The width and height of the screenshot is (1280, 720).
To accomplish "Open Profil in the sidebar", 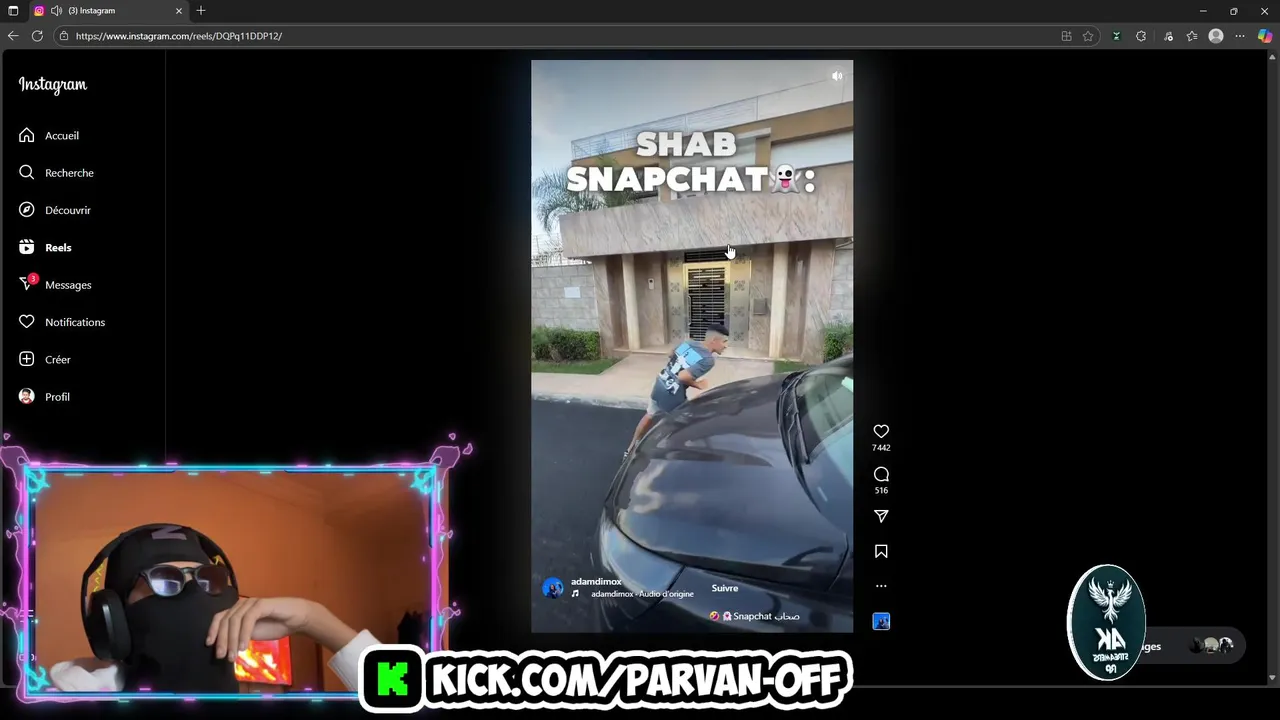I will 44,397.
